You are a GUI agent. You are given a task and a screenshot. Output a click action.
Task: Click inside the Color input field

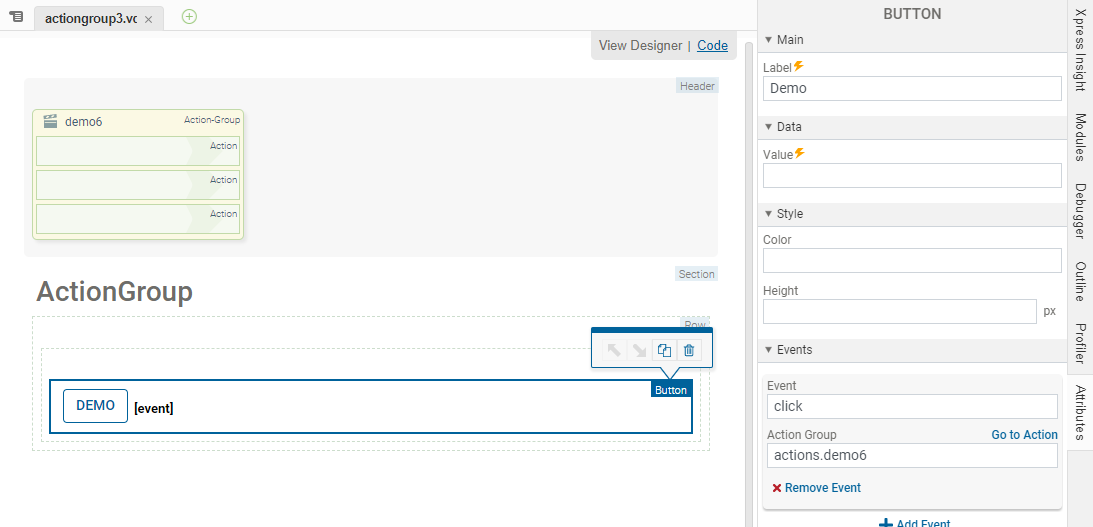pyautogui.click(x=911, y=261)
